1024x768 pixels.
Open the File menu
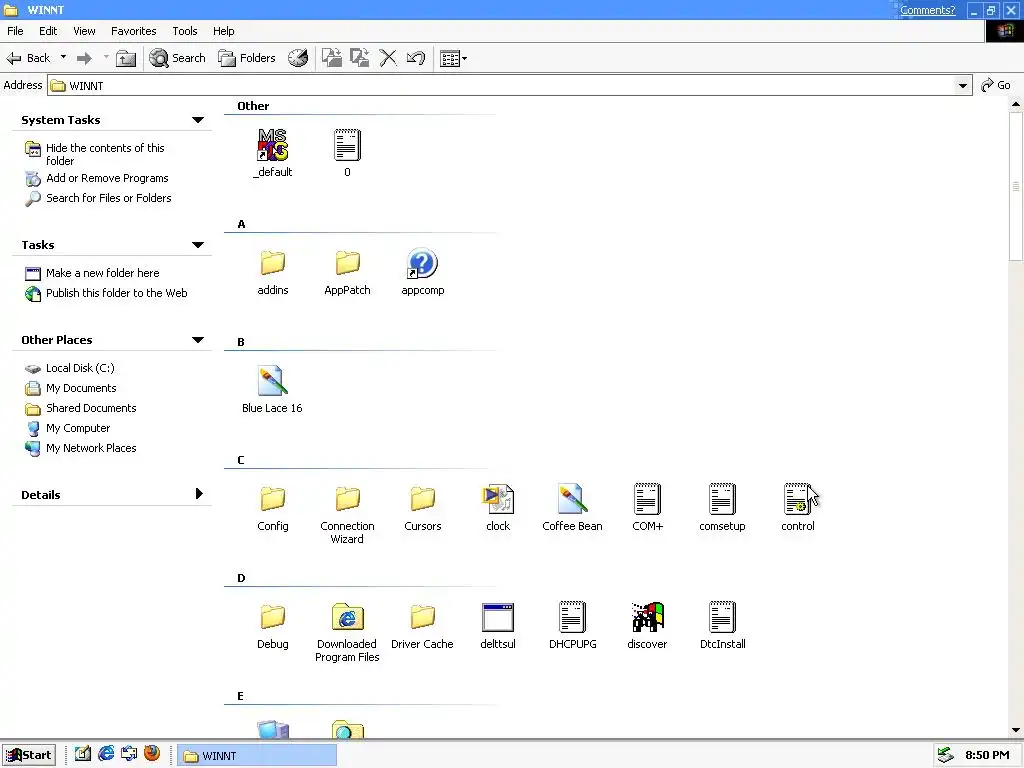(15, 31)
